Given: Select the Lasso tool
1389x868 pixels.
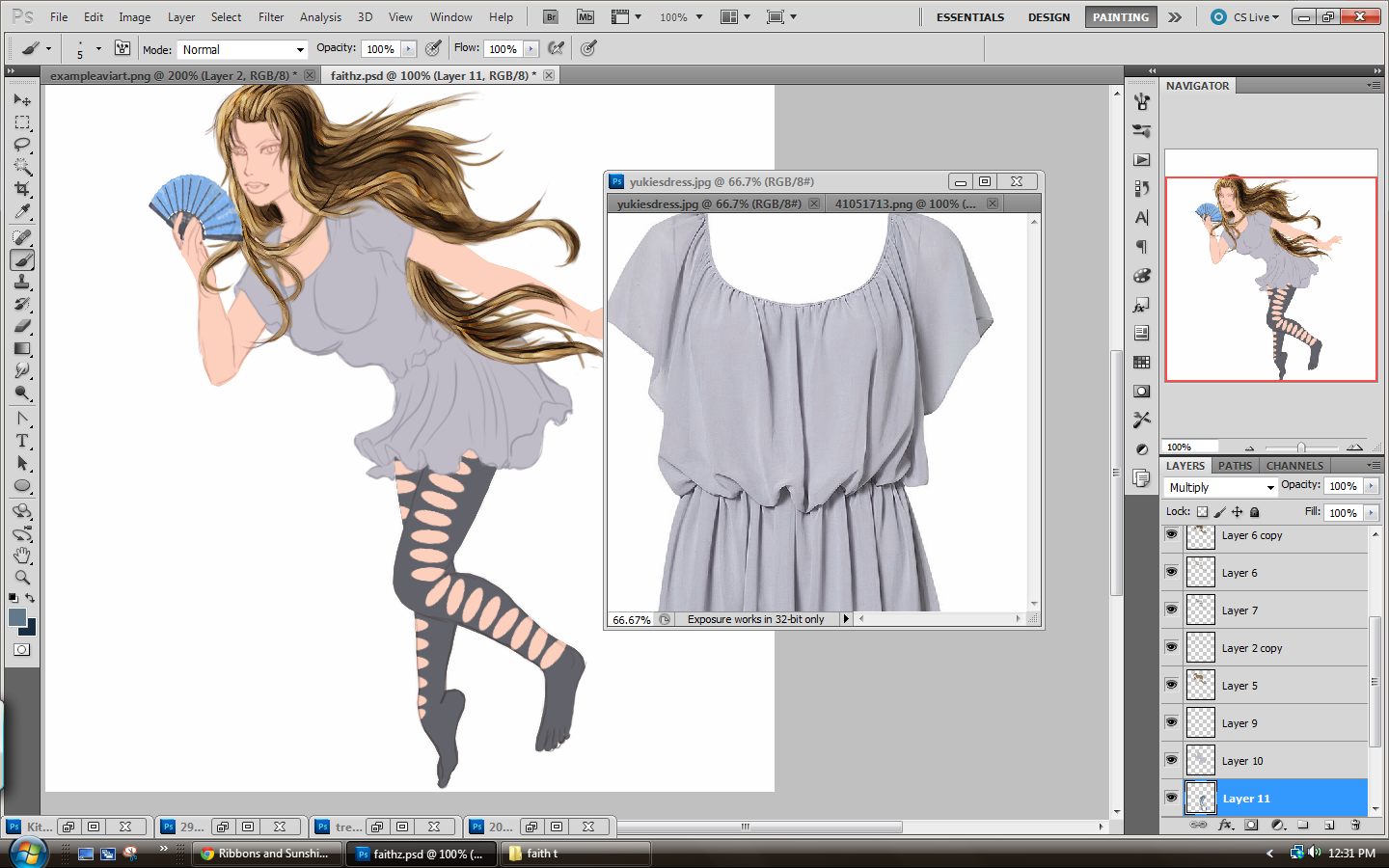Looking at the screenshot, I should 22,145.
